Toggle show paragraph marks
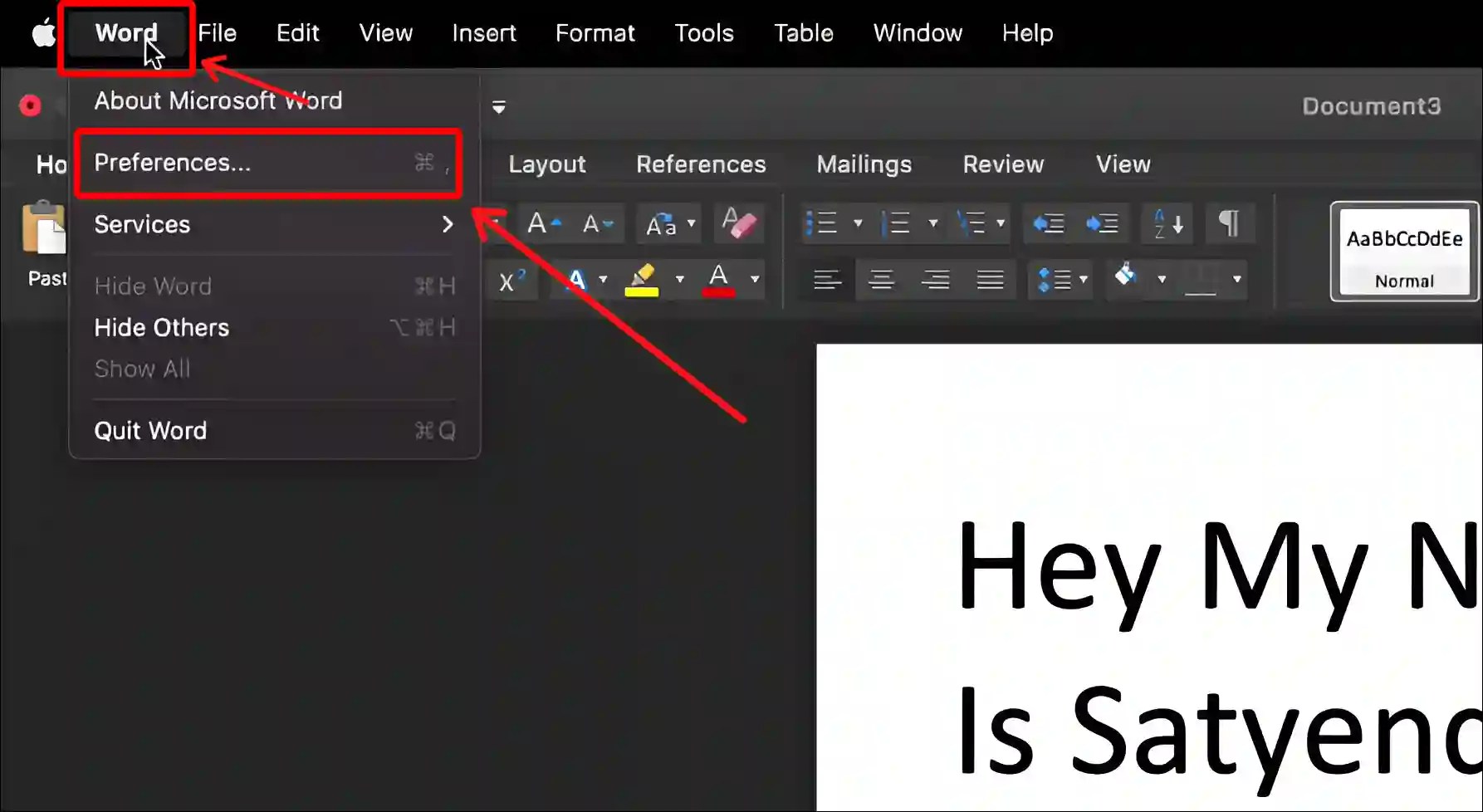1483x812 pixels. pos(1229,223)
